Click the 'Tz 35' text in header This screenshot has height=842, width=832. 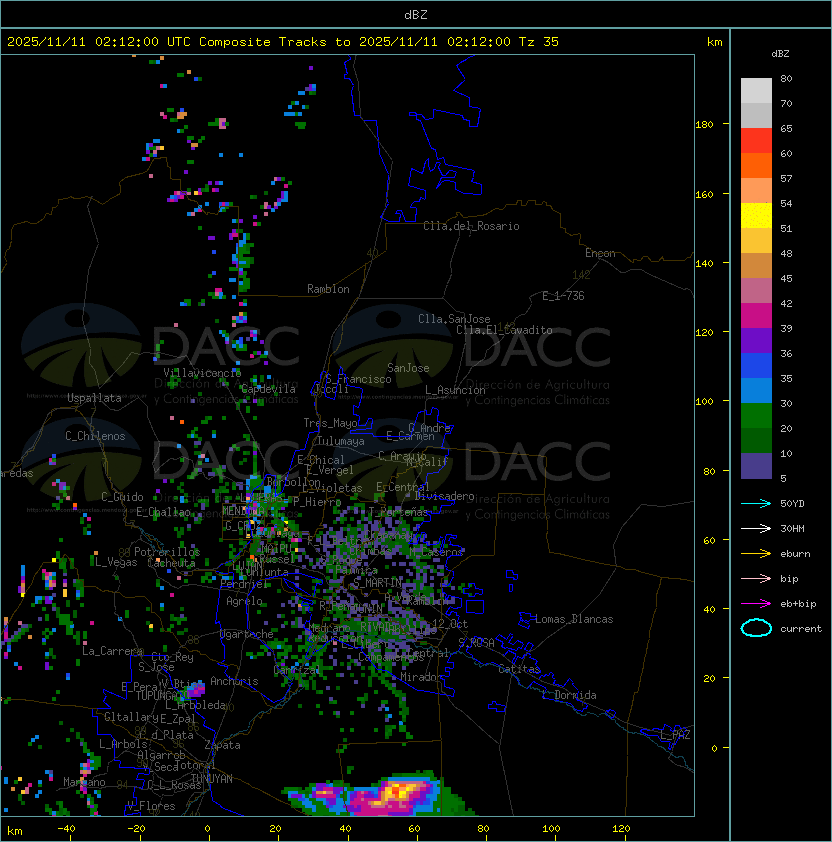(539, 41)
